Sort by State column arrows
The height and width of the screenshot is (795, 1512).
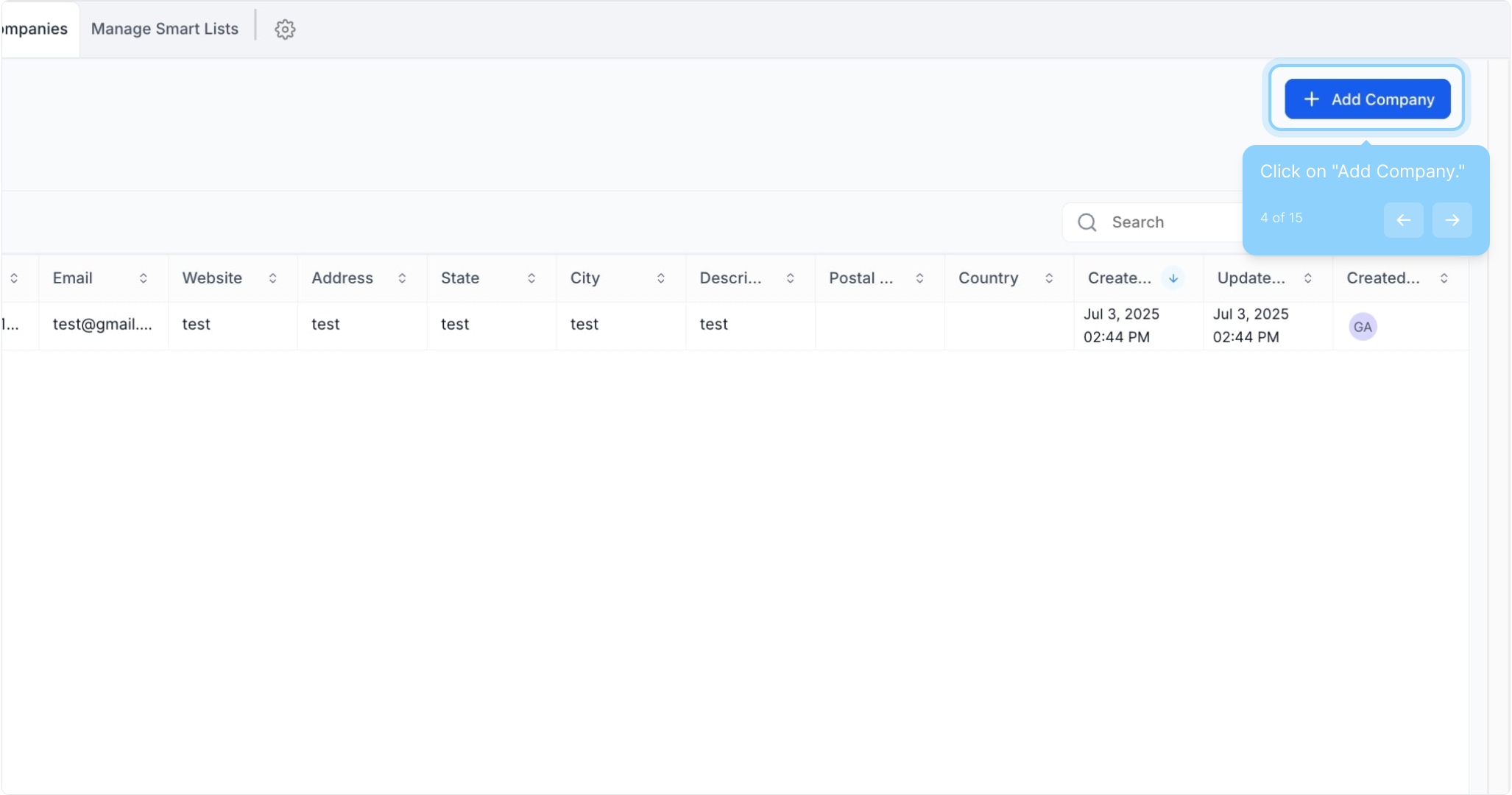(x=531, y=278)
